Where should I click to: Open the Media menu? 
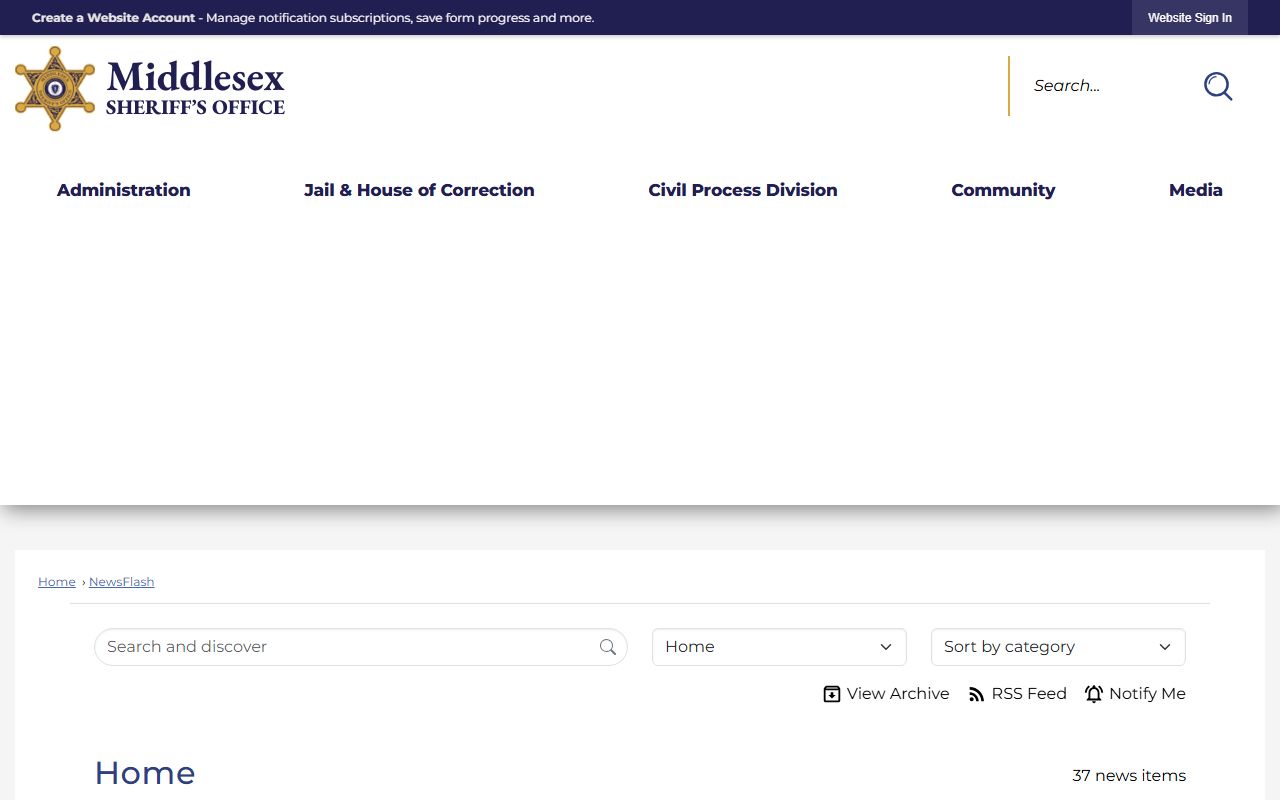(x=1196, y=190)
